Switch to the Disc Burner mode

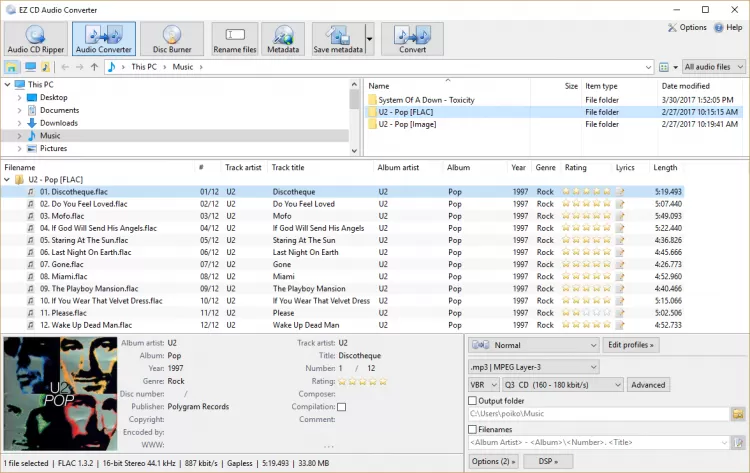point(173,39)
